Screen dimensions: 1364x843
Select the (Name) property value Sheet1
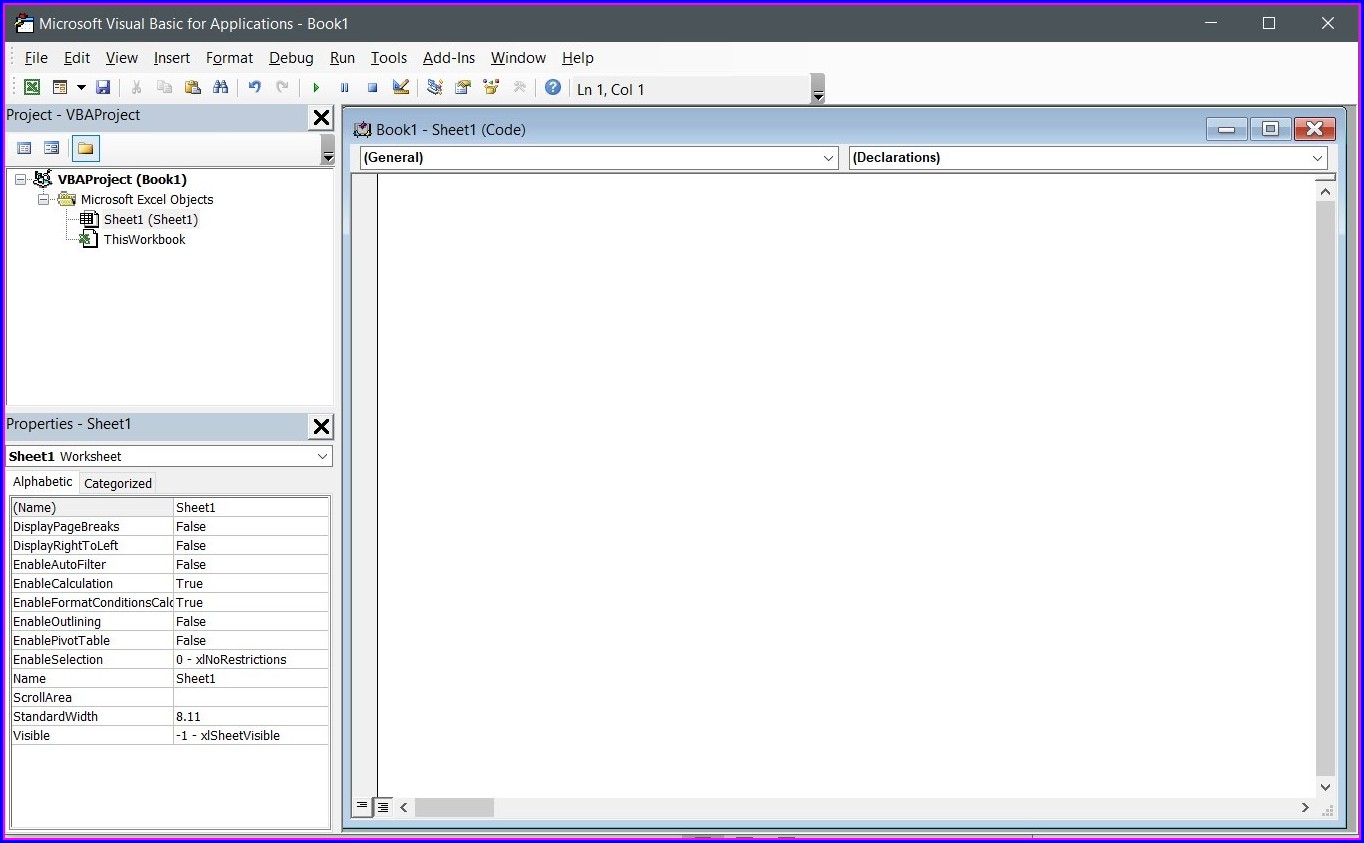point(251,507)
